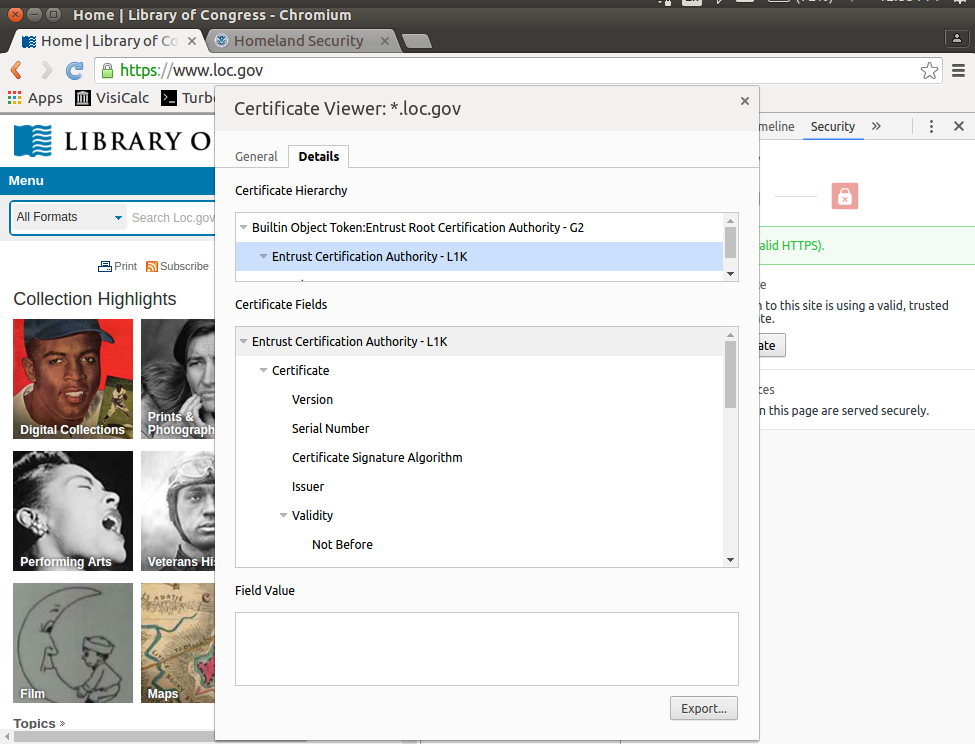Click the Subscribe RSS icon link
Viewport: 975px width, 744px height.
[x=177, y=266]
